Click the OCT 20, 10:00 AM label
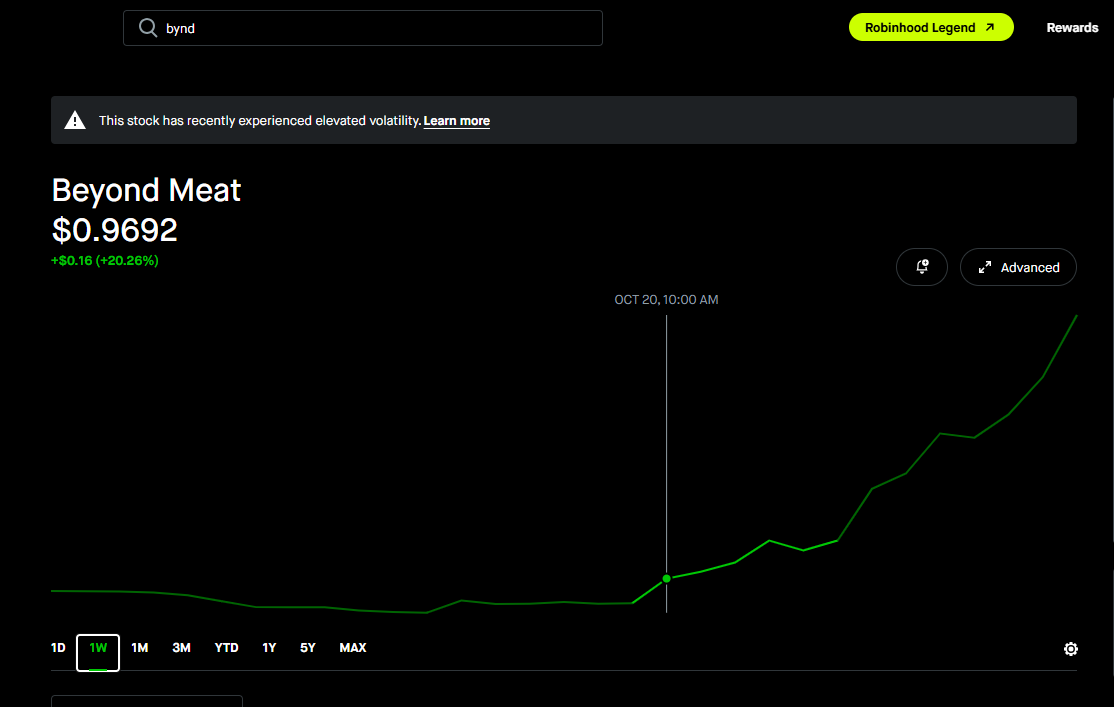 point(666,300)
